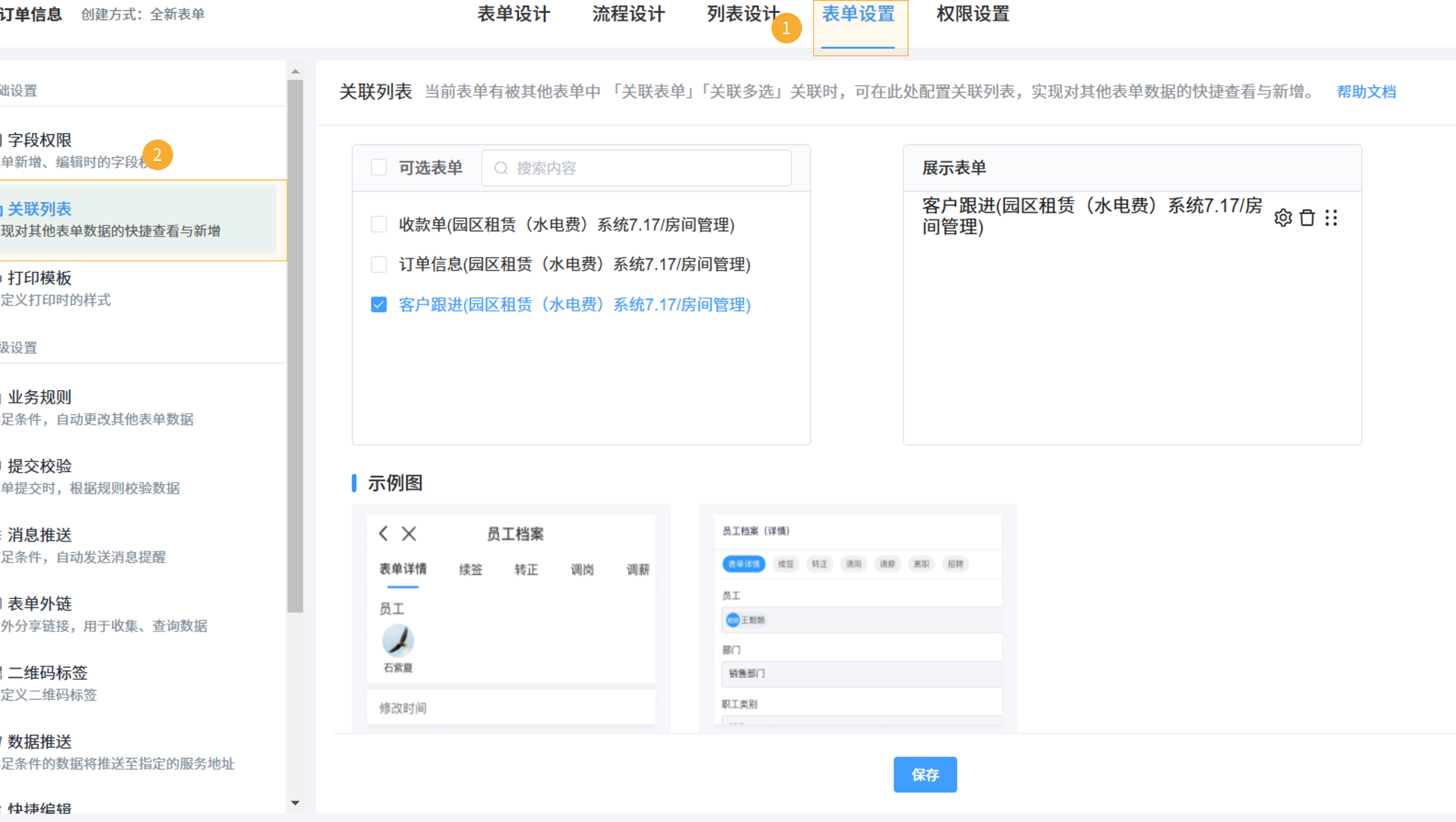The image size is (1456, 822).
Task: Switch to 流程设计 tab
Action: coord(628,14)
